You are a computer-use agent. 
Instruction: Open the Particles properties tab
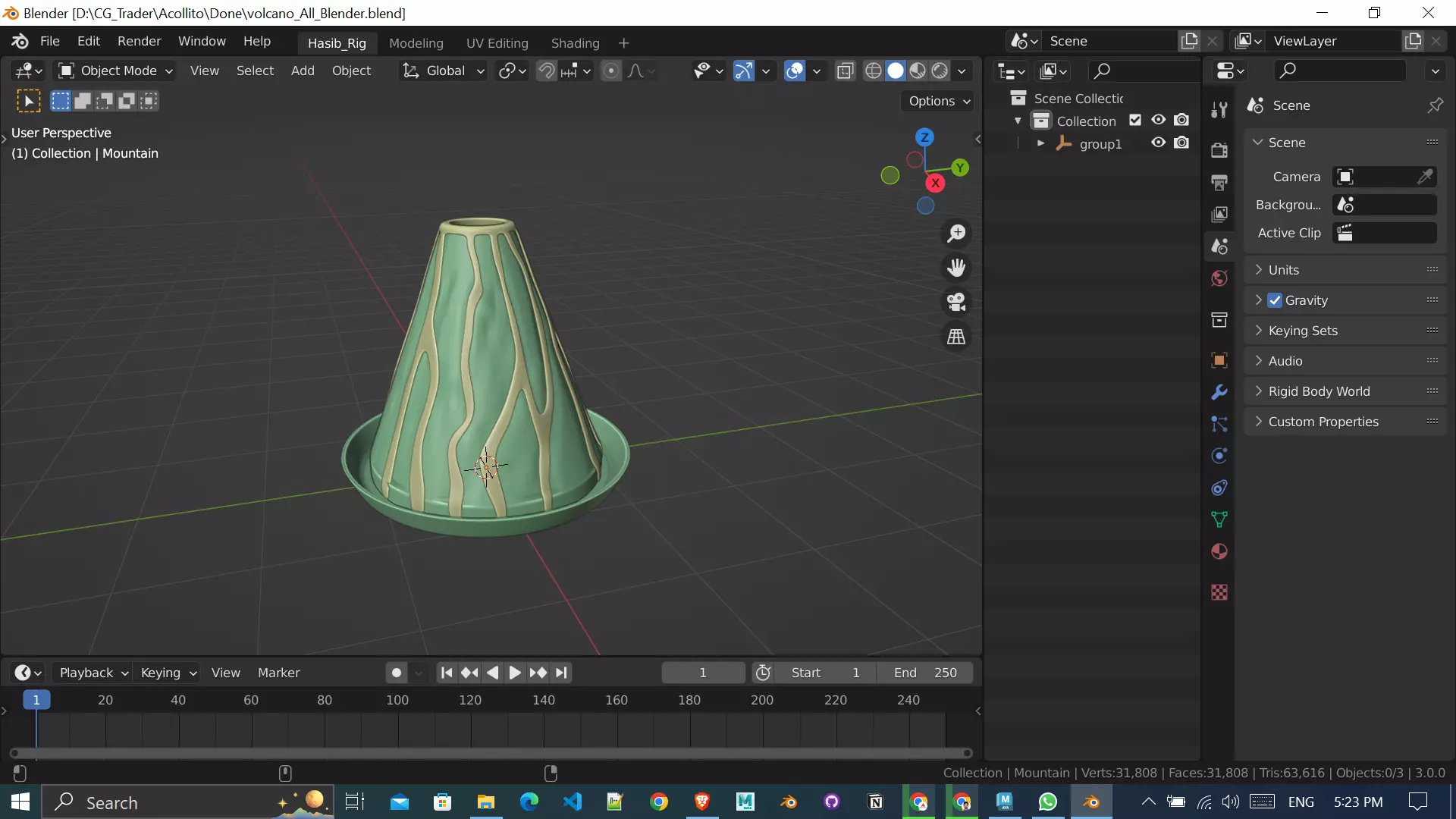tap(1219, 424)
